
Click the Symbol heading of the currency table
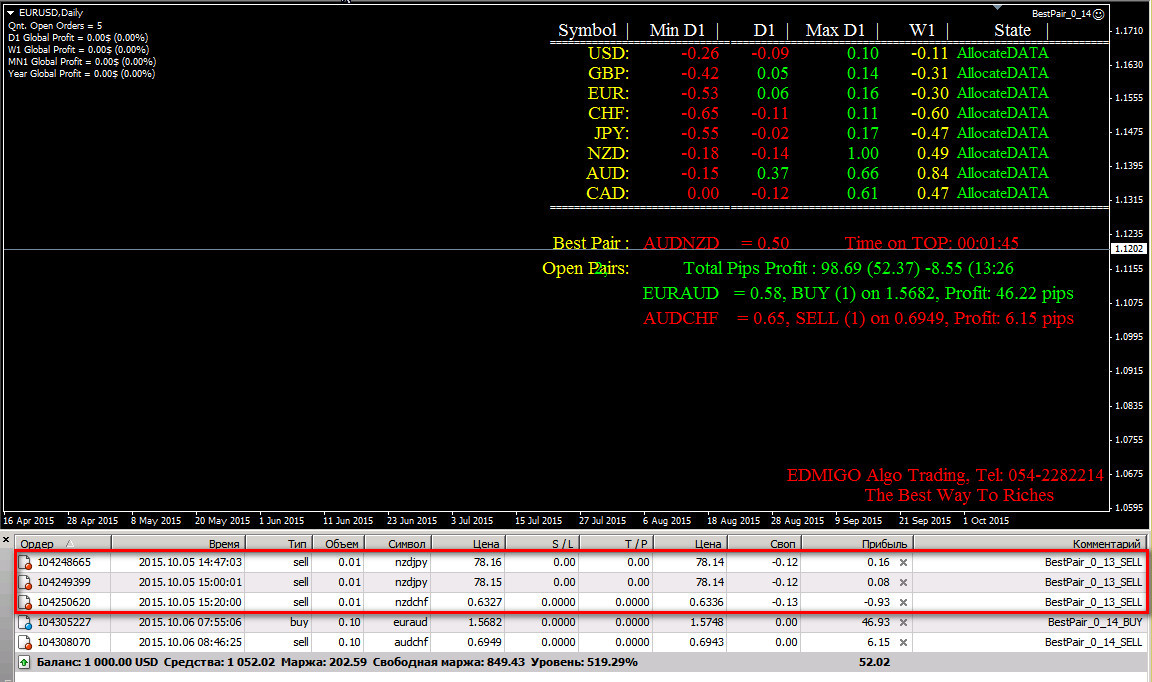click(x=587, y=30)
